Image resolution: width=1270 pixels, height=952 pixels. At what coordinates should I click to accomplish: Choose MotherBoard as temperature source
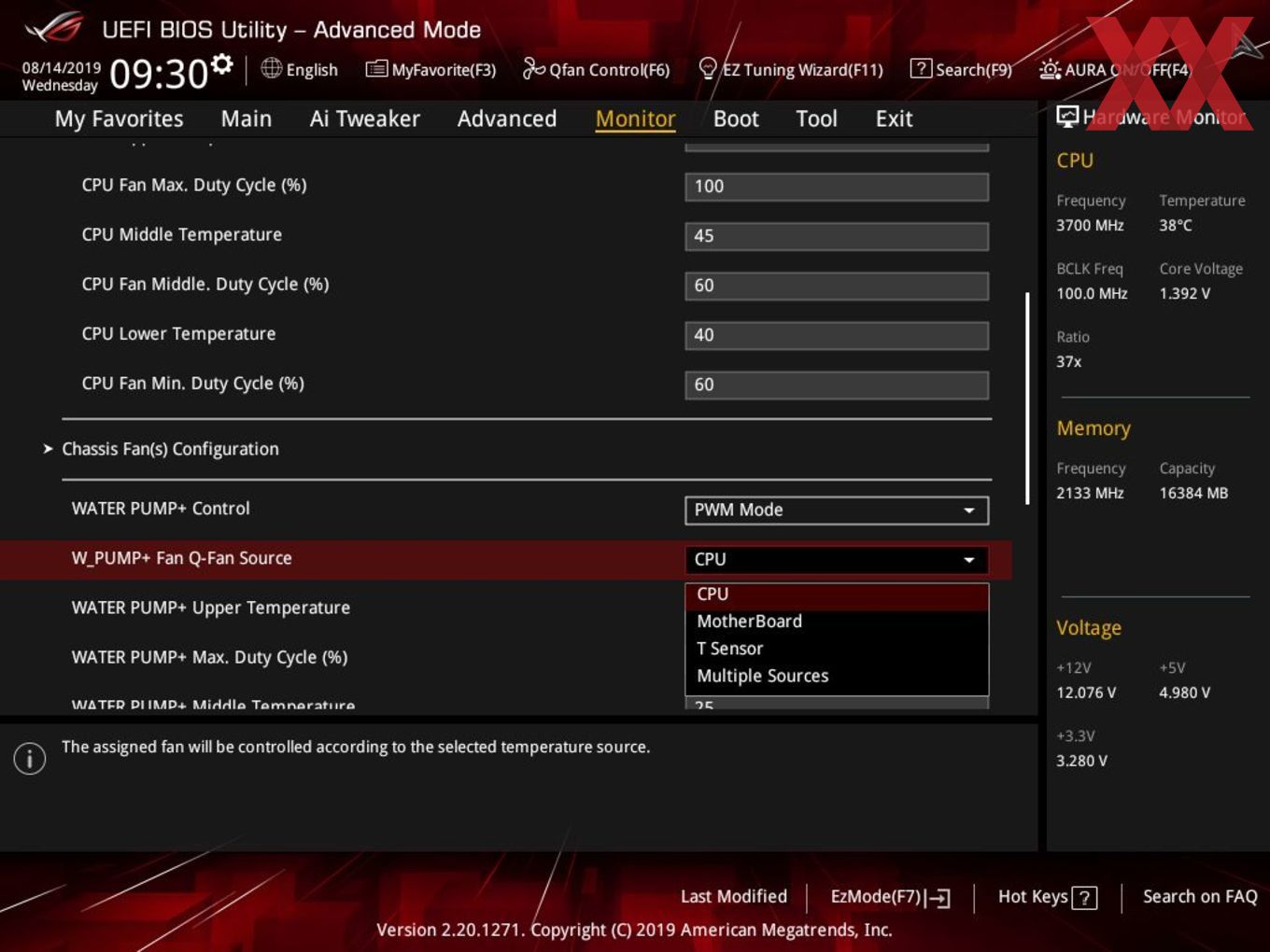837,622
